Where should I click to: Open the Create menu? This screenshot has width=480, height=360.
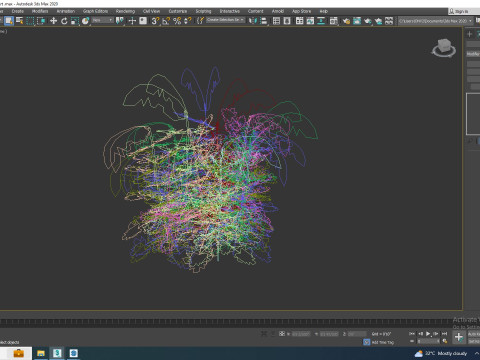pyautogui.click(x=18, y=11)
